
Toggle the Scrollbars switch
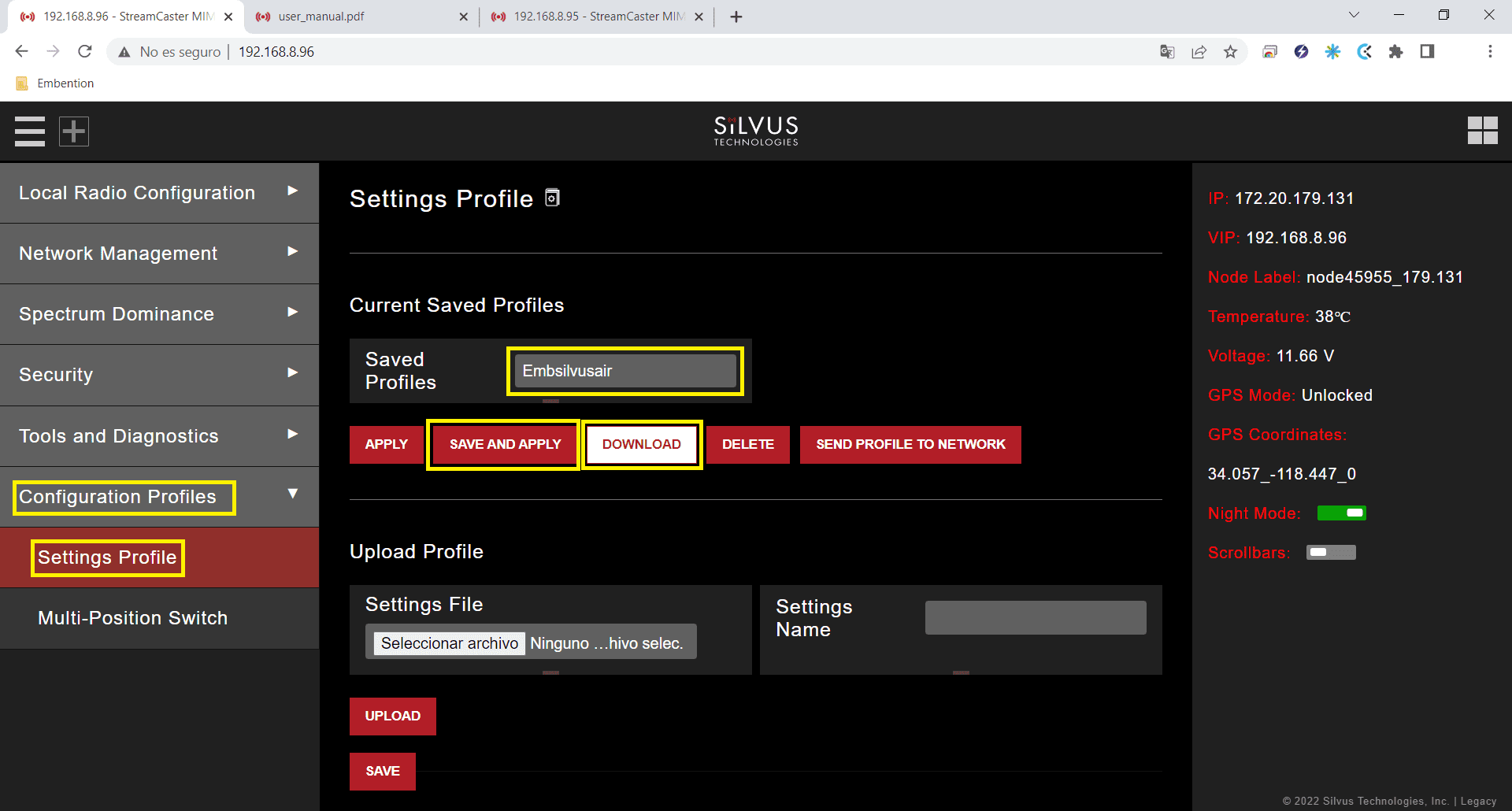1331,553
